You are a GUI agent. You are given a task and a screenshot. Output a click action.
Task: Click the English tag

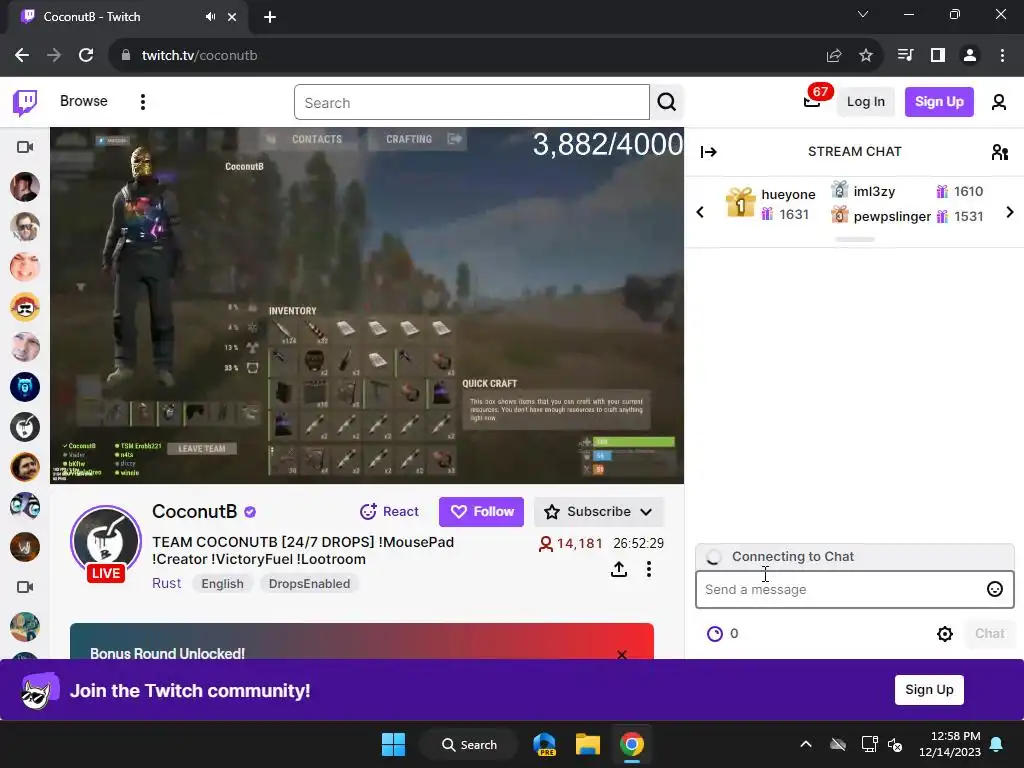pos(222,584)
